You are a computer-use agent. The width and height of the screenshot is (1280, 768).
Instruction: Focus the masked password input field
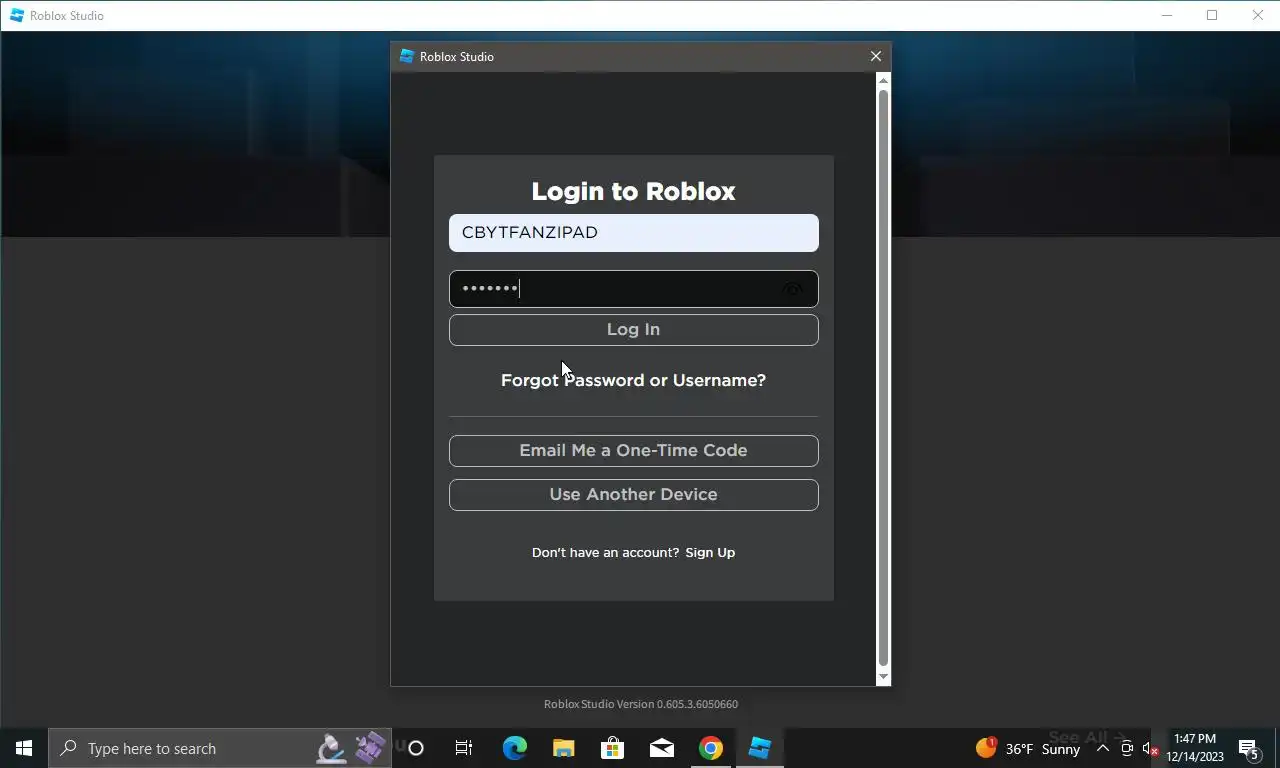click(633, 289)
